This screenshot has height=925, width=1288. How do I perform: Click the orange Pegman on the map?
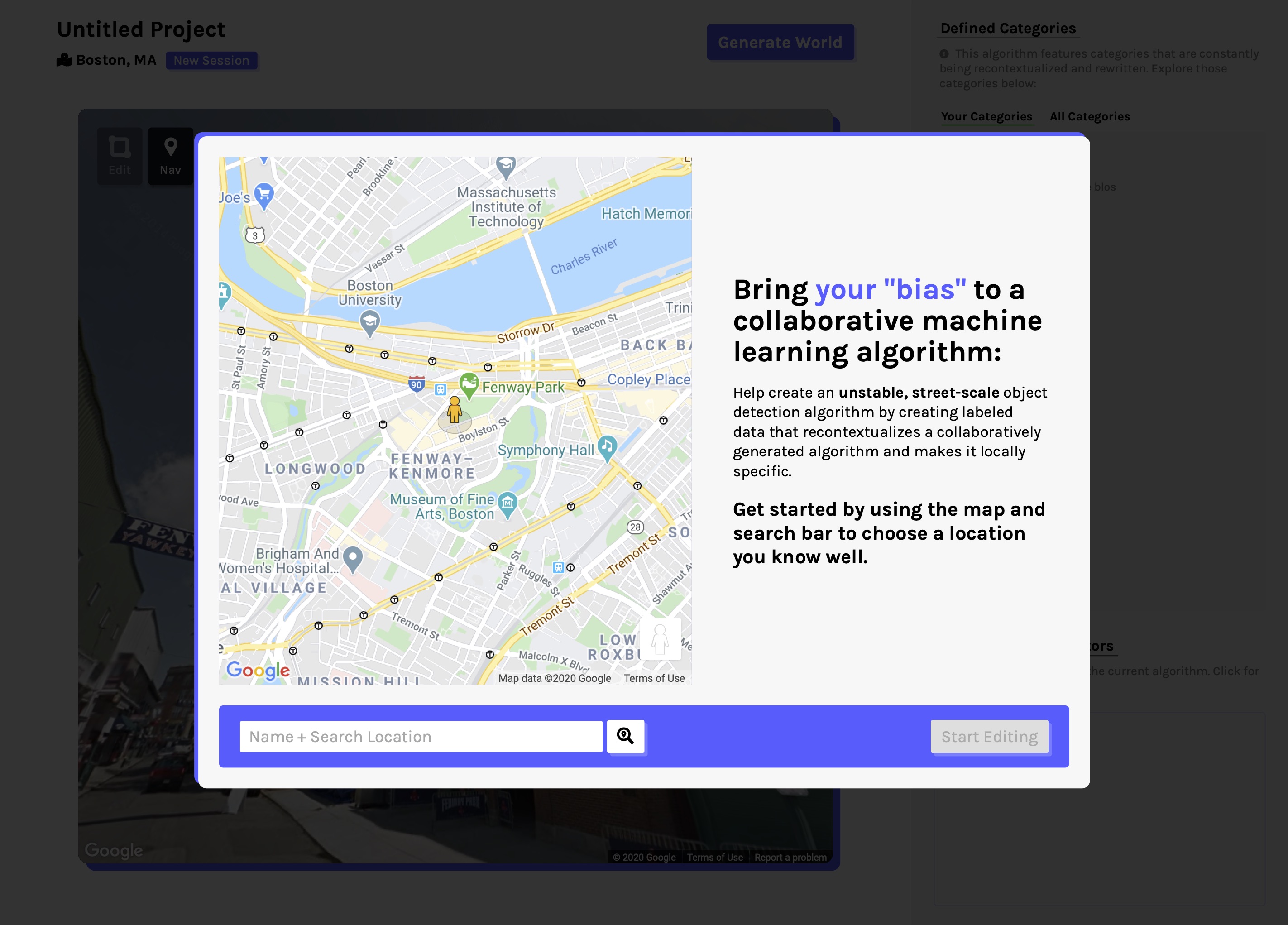pyautogui.click(x=455, y=410)
